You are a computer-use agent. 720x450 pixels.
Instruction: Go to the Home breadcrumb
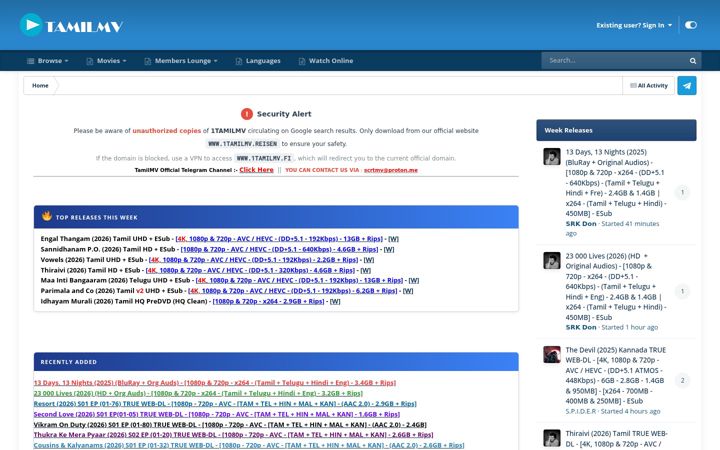click(40, 85)
